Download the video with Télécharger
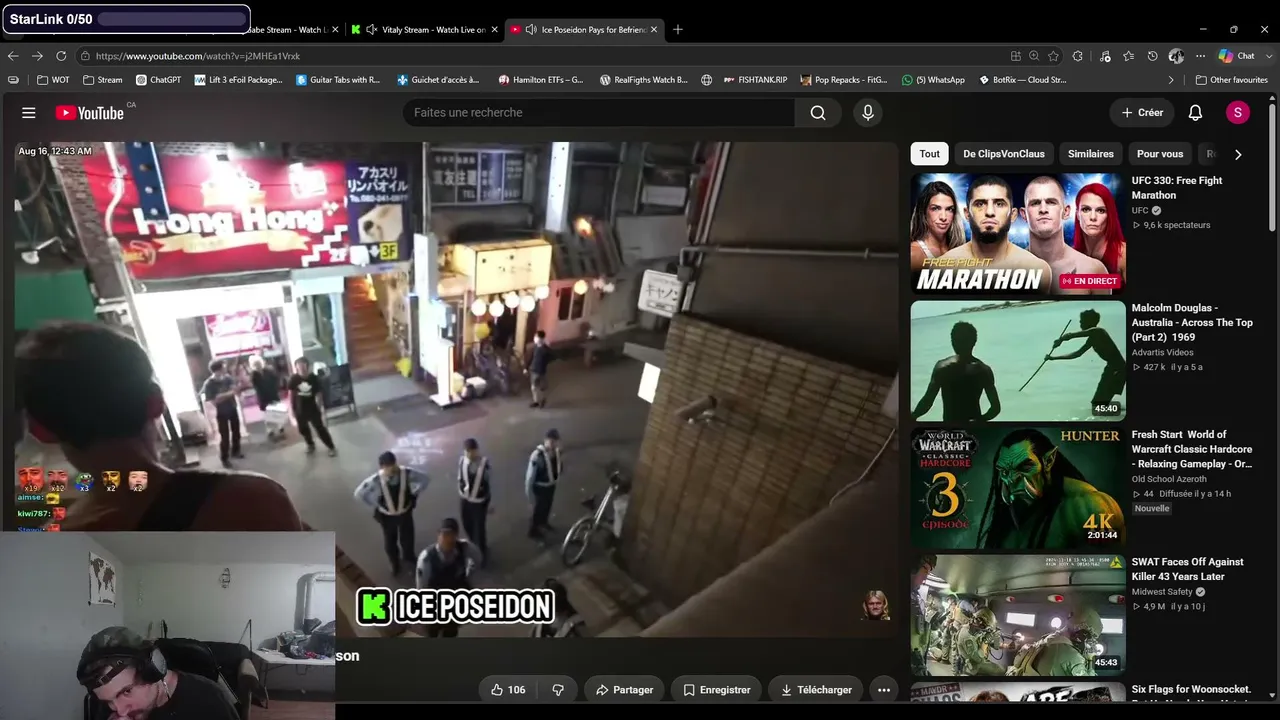The image size is (1280, 720). point(817,690)
